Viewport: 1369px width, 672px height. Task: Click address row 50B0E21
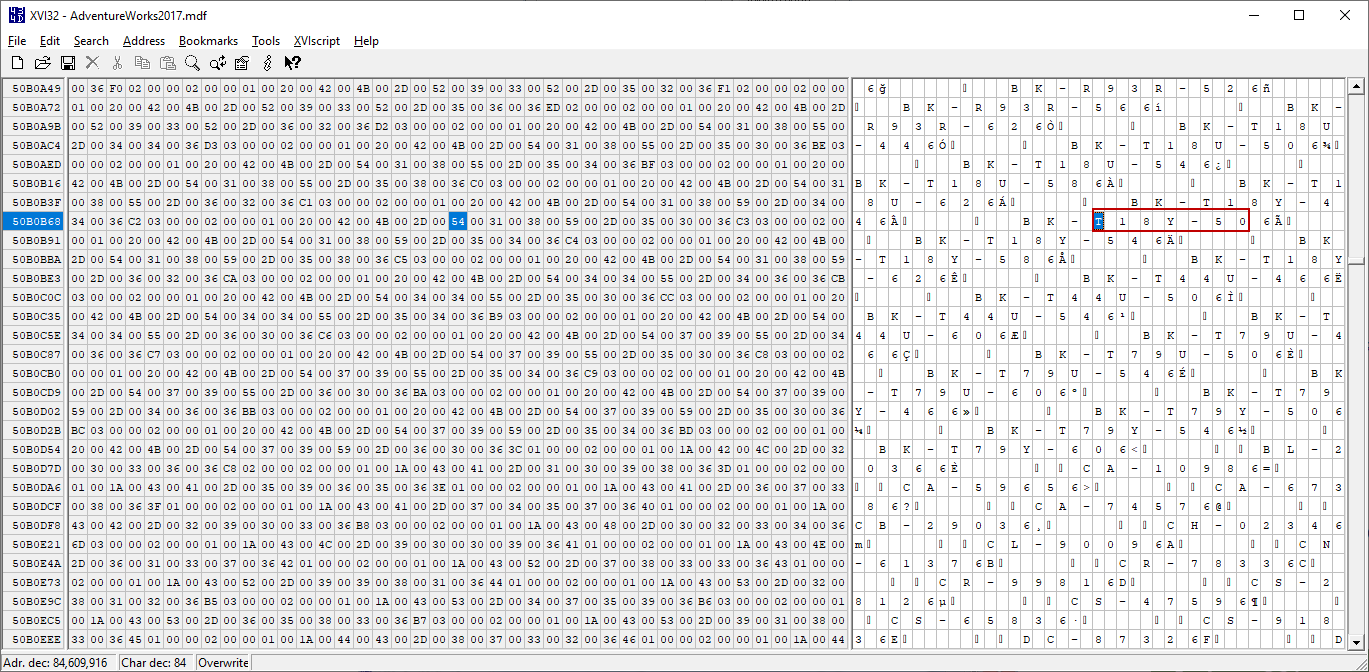pyautogui.click(x=35, y=545)
